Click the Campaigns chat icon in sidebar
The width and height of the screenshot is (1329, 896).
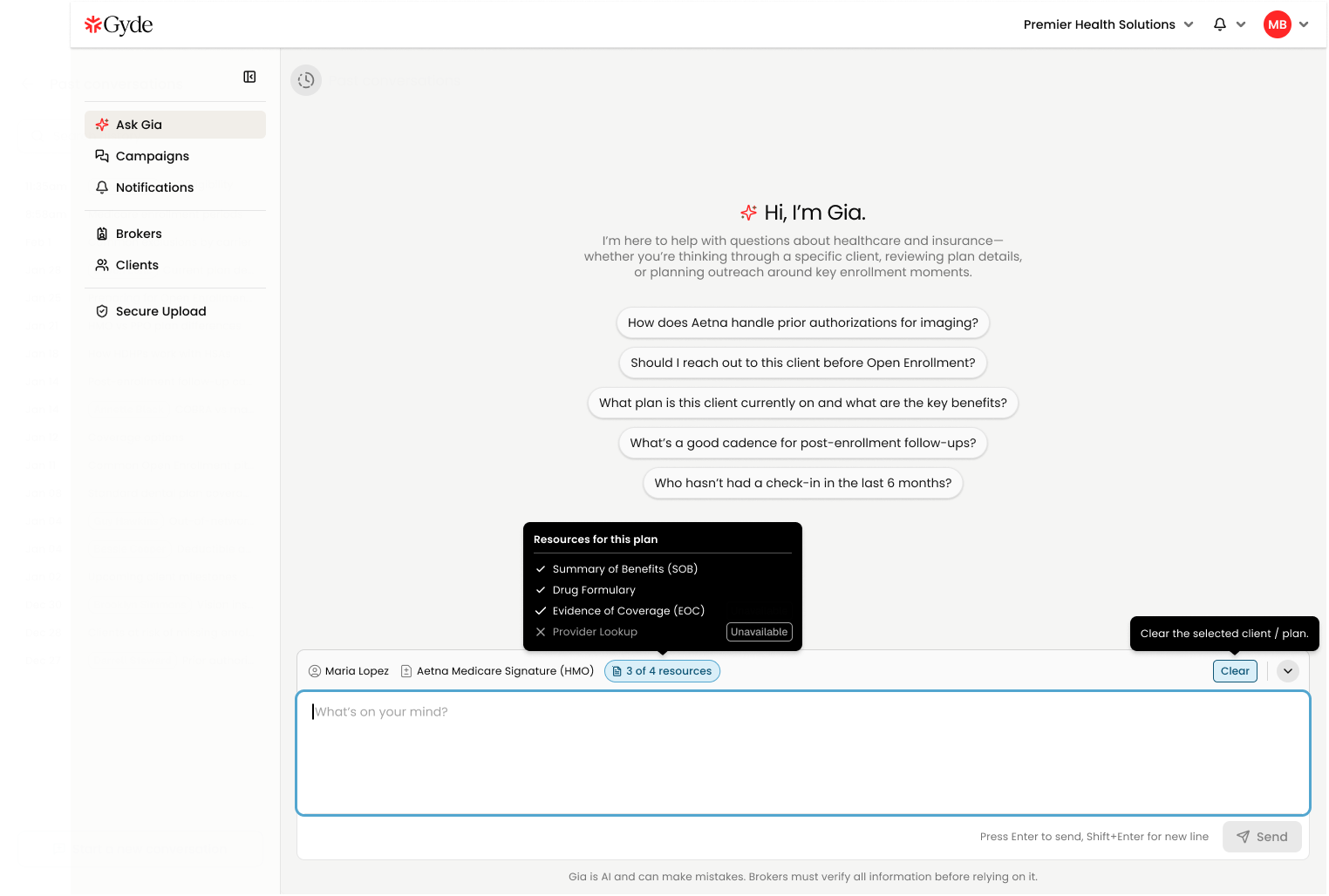click(x=102, y=156)
